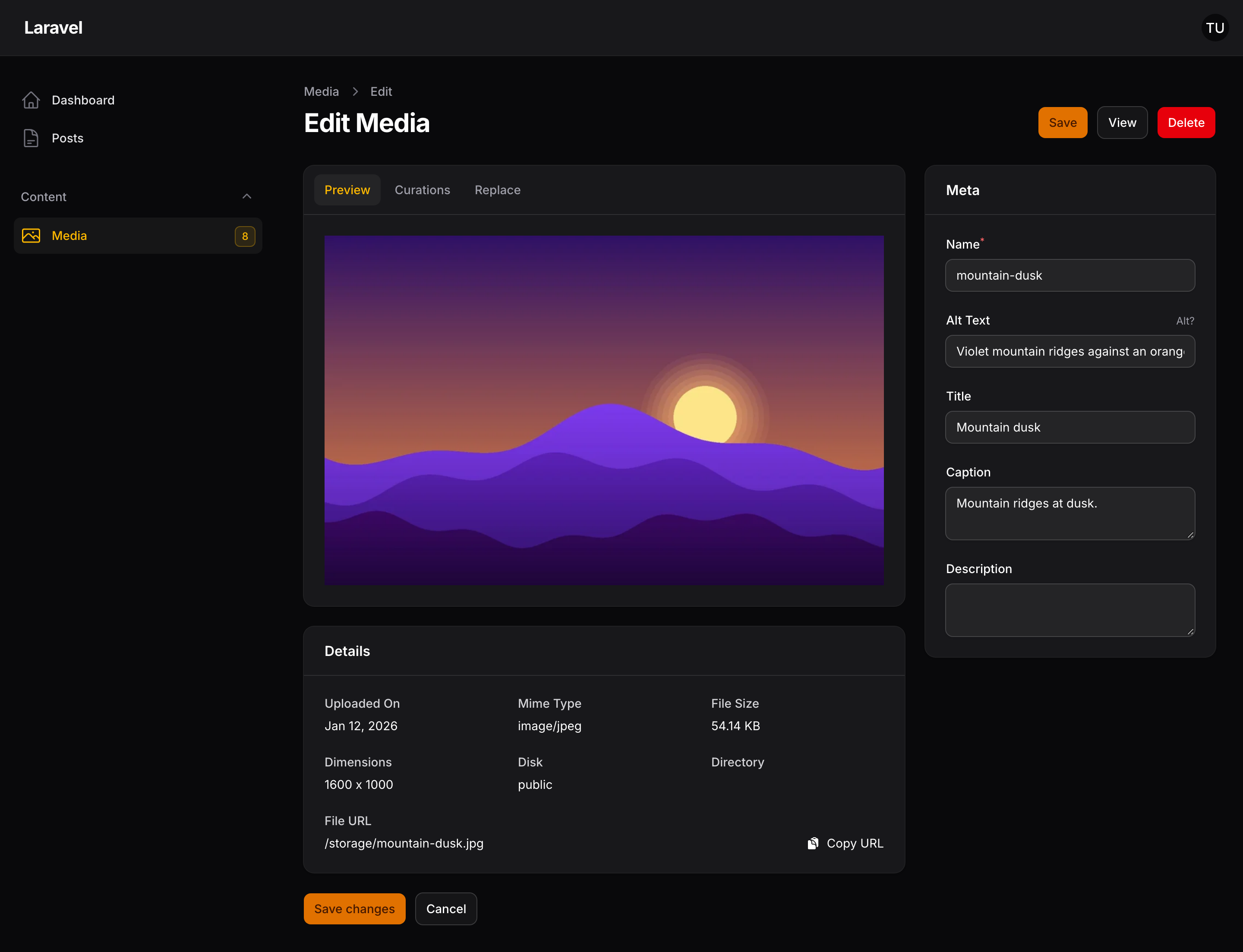Click the mountain dusk preview image
1243x952 pixels.
(604, 410)
